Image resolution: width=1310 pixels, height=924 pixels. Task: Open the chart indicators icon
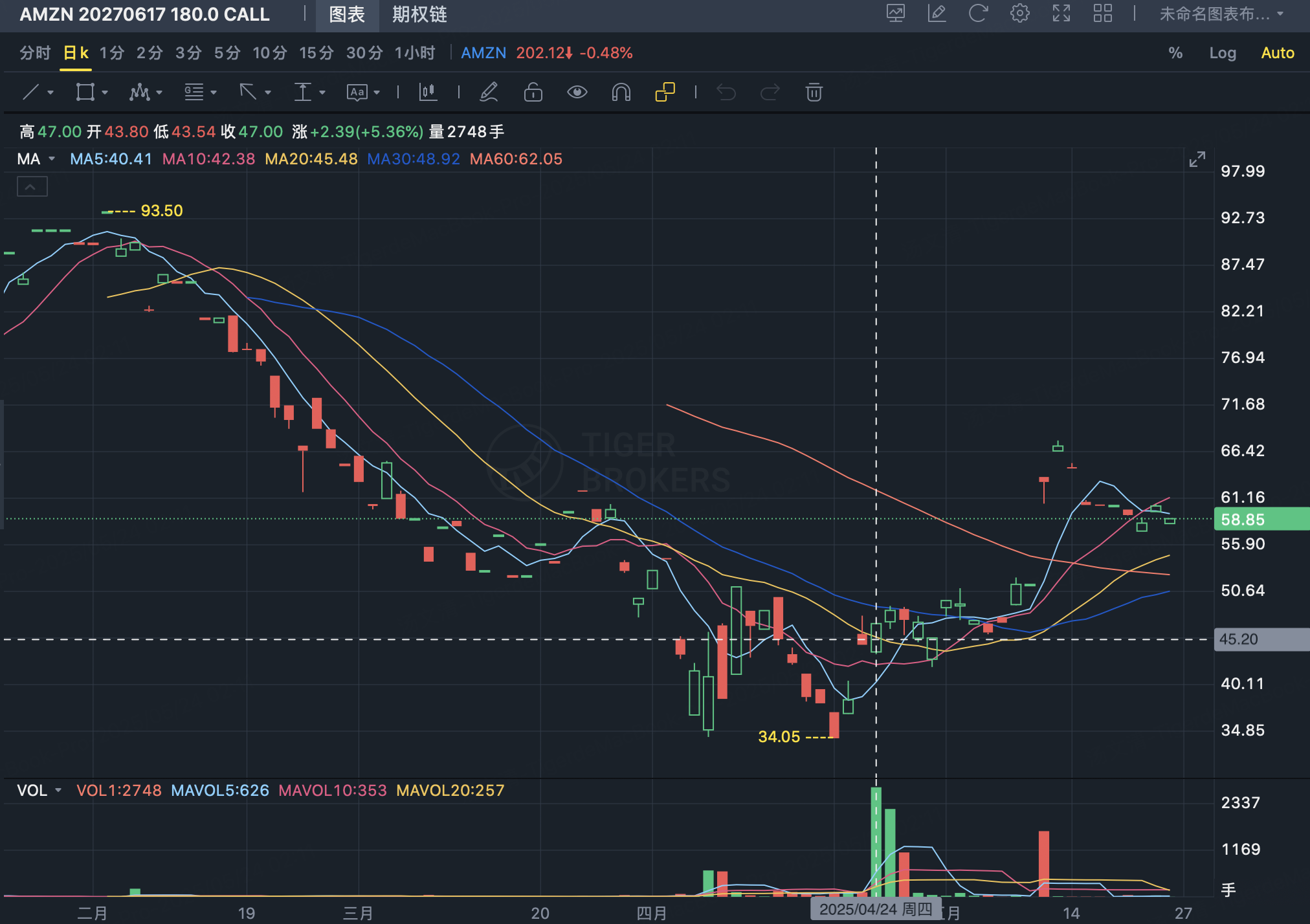point(428,93)
